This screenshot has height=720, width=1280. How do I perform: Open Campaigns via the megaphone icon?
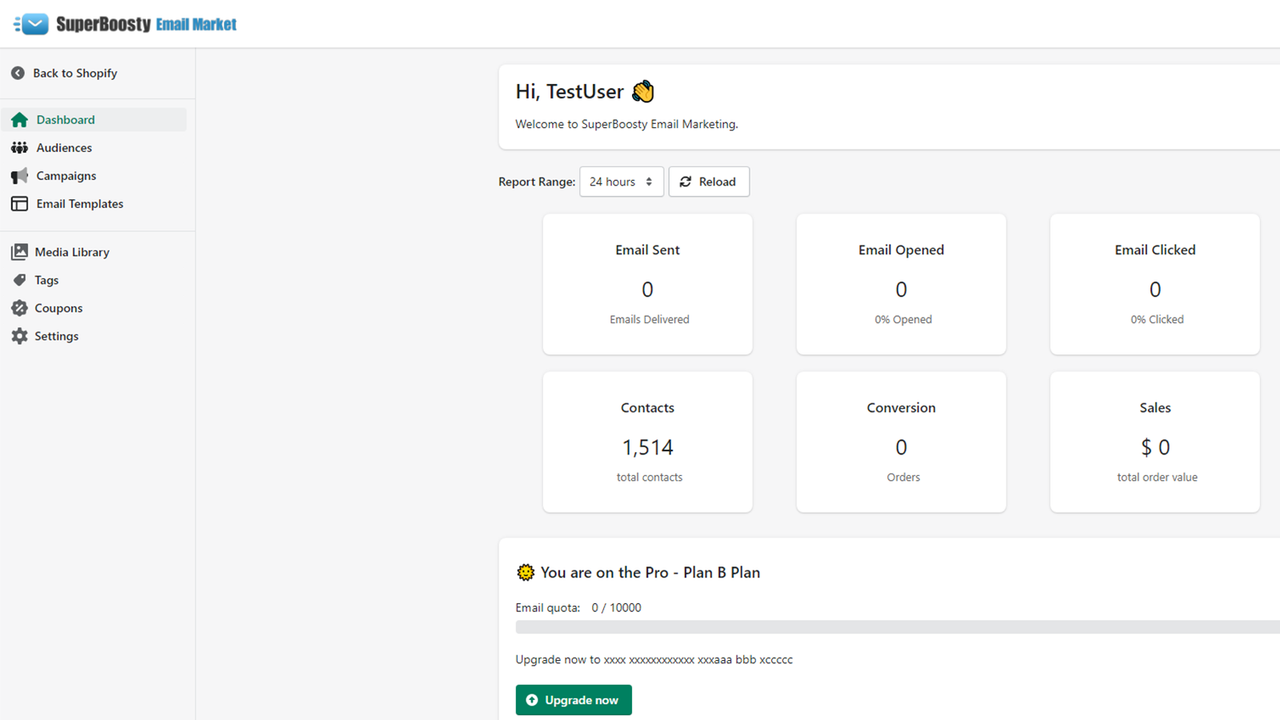(x=17, y=175)
